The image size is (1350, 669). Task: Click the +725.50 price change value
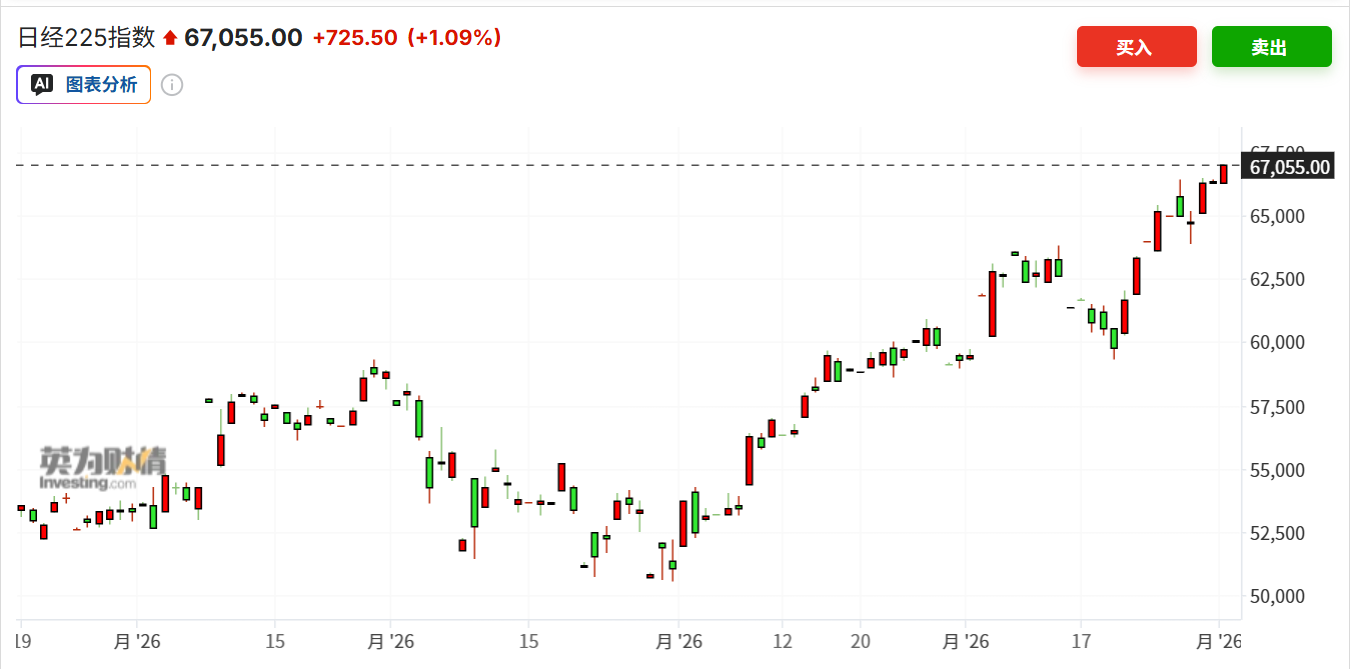(354, 38)
